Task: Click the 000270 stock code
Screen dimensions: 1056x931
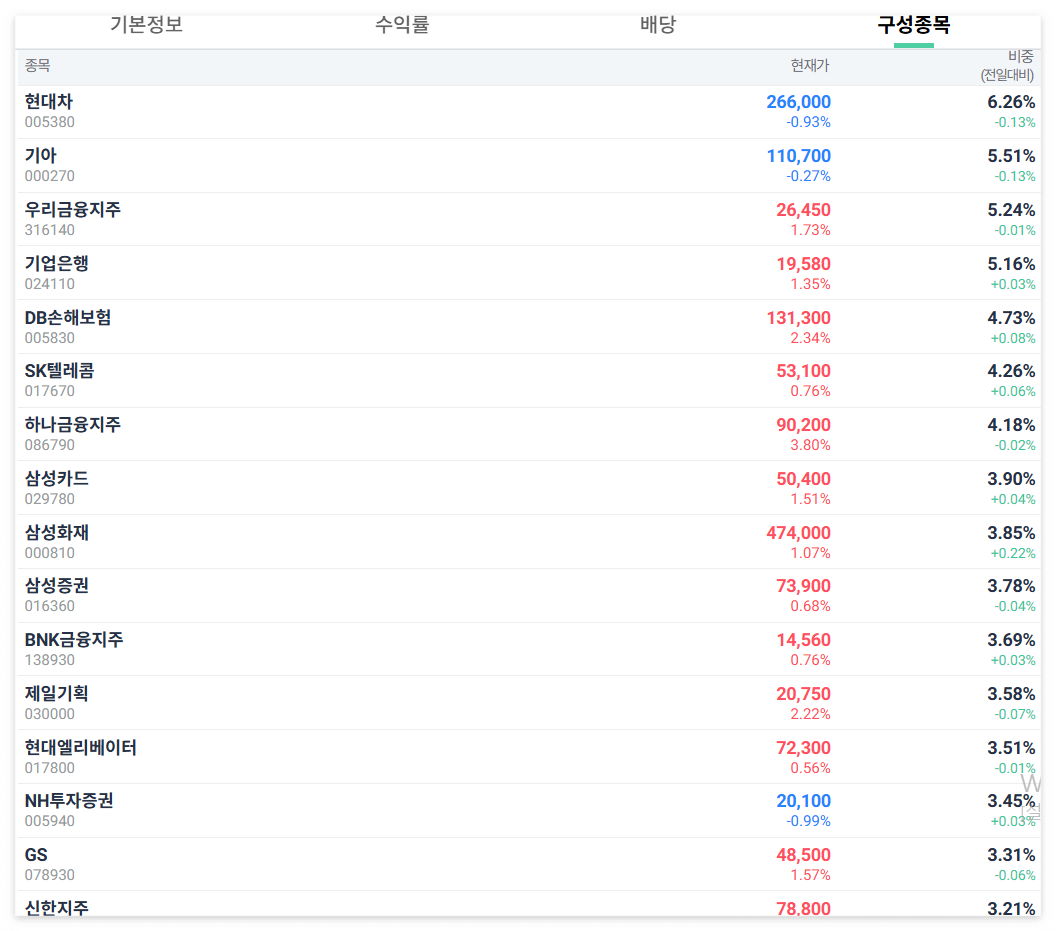Action: click(x=50, y=176)
